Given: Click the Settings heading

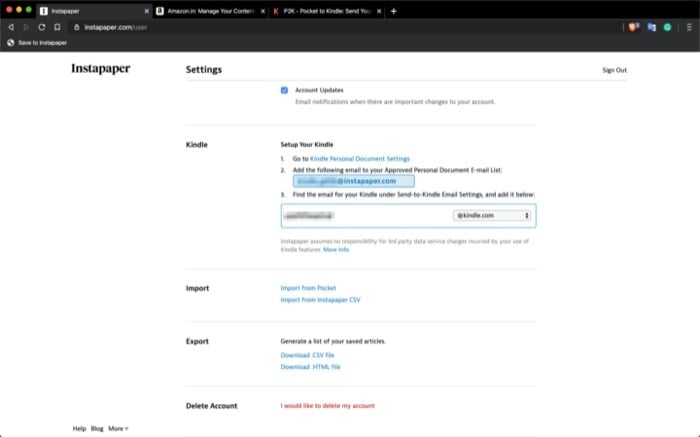Looking at the screenshot, I should tap(204, 70).
